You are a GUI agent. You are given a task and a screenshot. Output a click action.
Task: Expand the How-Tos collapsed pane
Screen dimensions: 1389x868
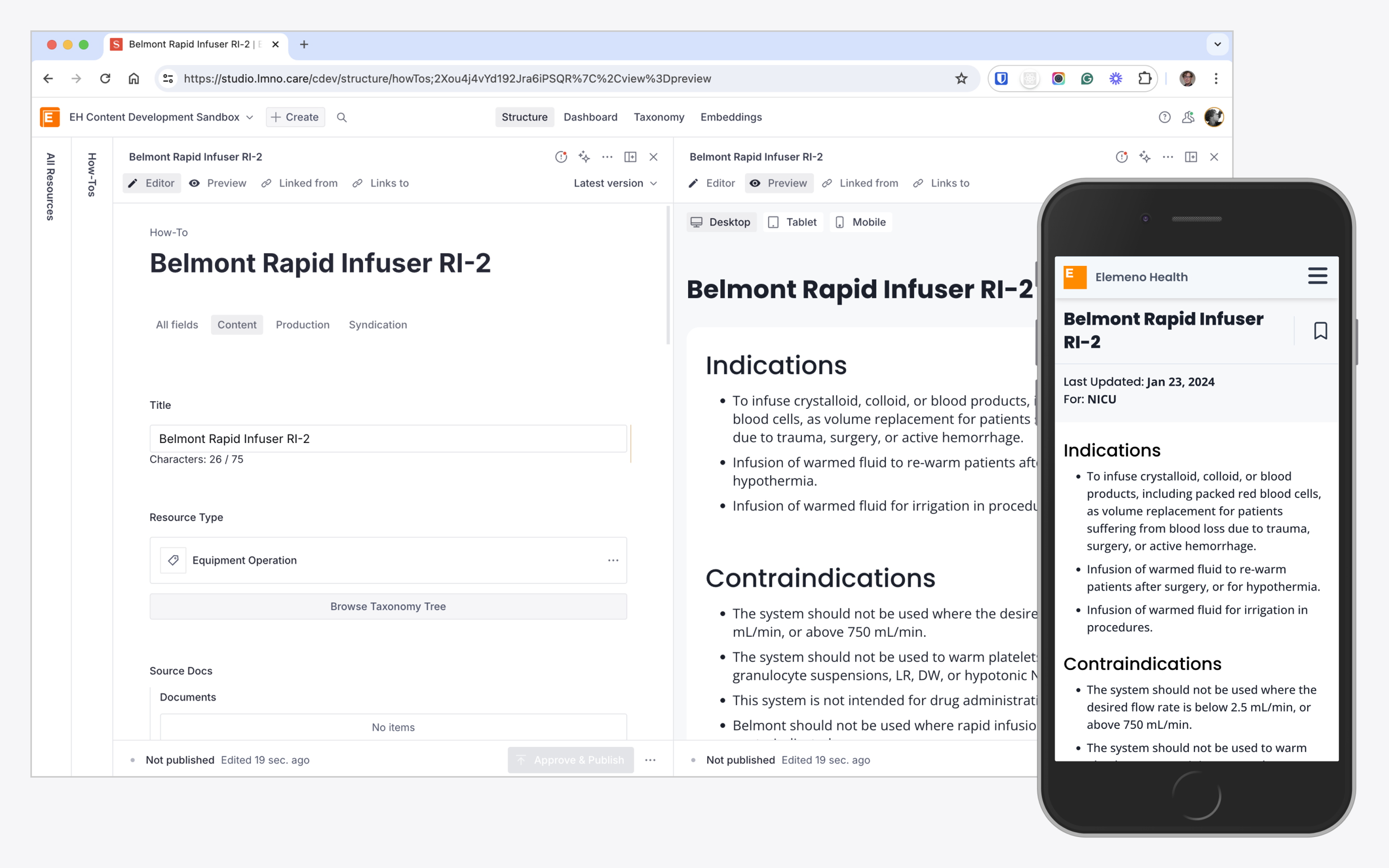click(x=92, y=175)
